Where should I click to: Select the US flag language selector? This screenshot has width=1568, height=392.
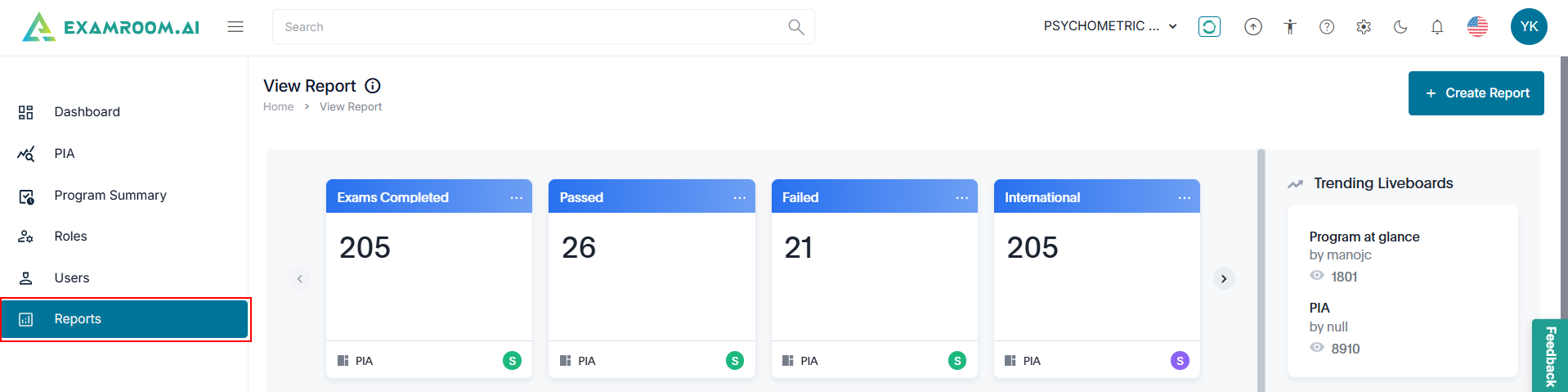[x=1477, y=27]
